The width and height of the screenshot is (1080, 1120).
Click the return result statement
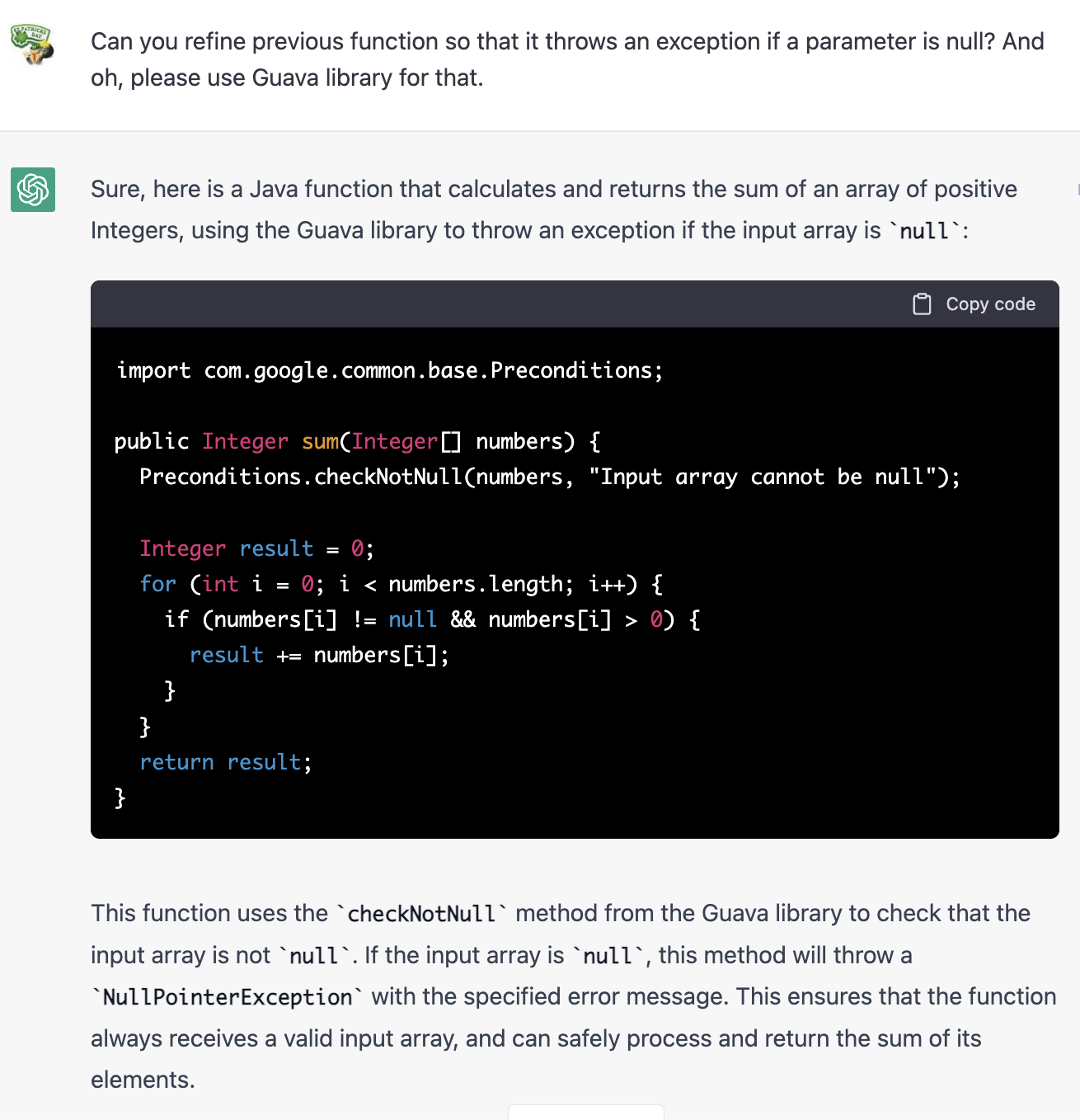coord(225,762)
